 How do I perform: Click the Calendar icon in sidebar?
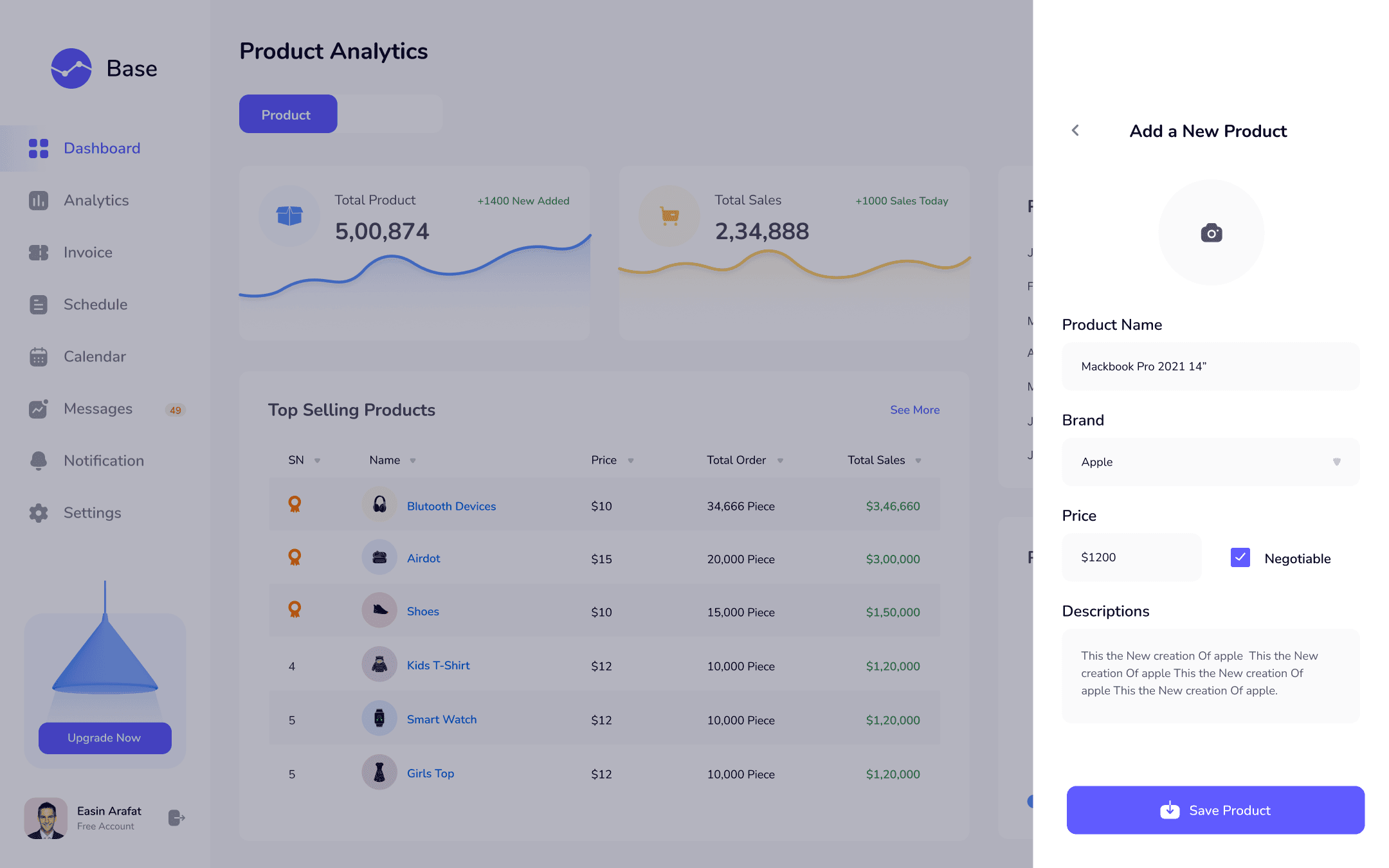click(39, 357)
